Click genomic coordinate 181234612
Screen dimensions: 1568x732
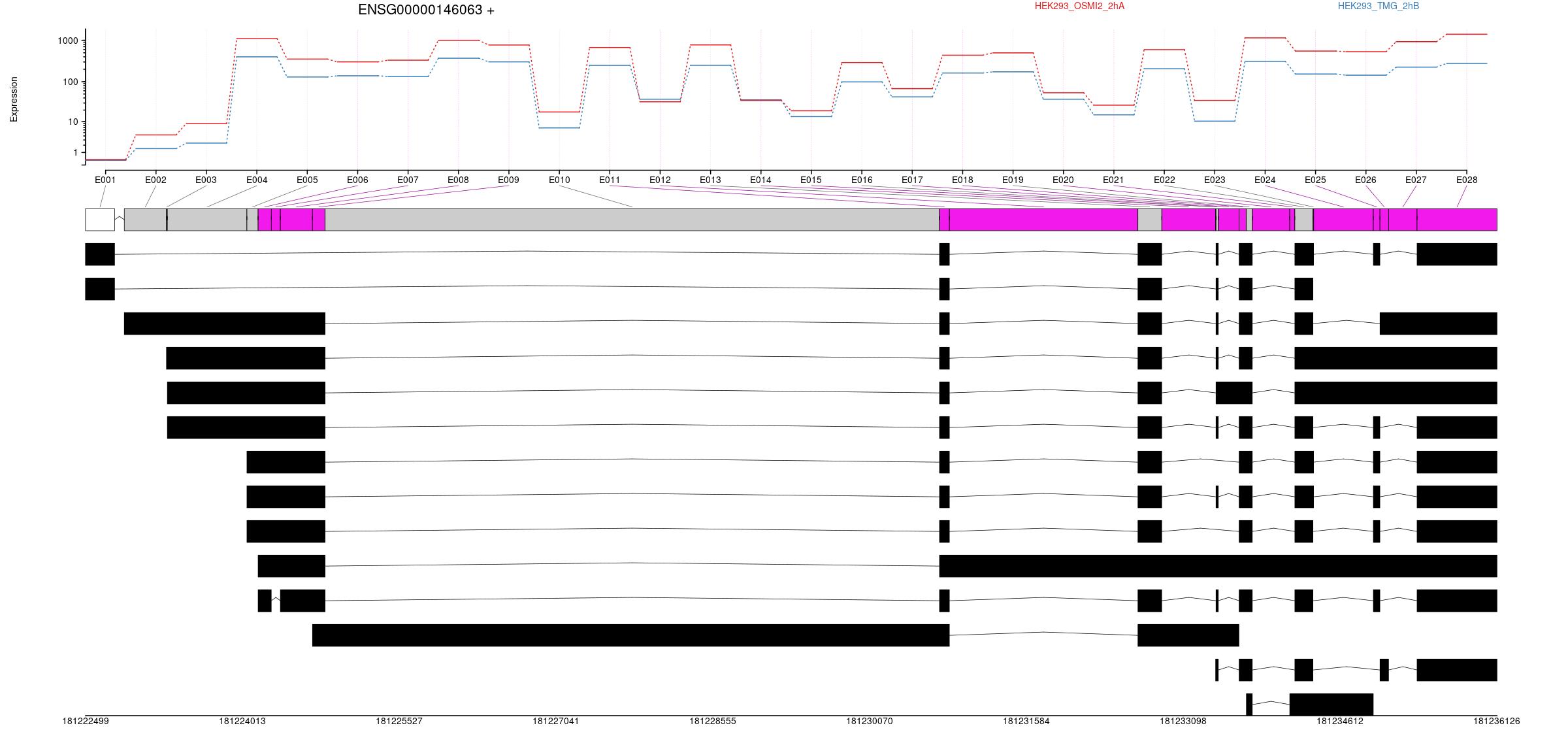(x=1340, y=722)
